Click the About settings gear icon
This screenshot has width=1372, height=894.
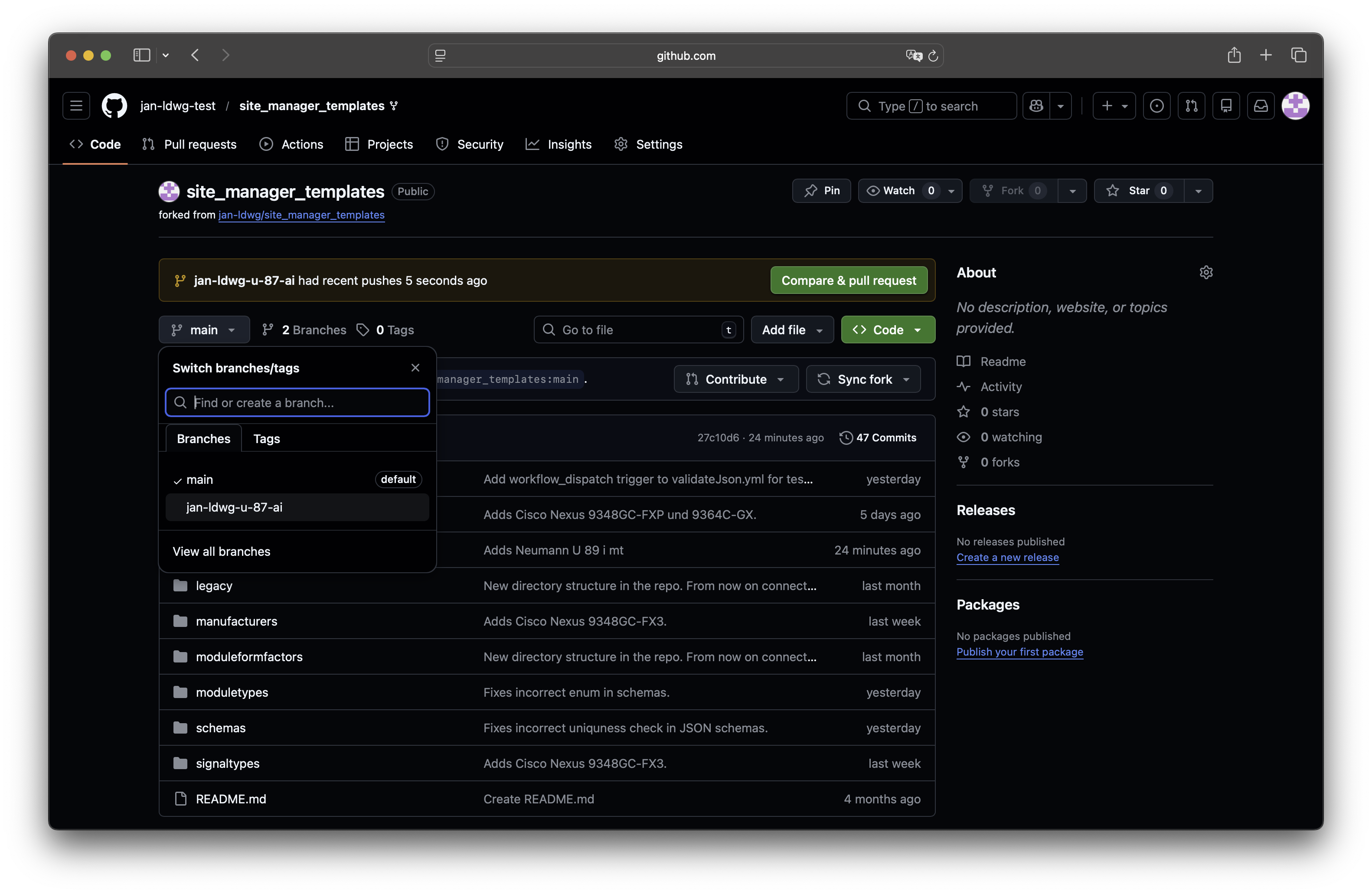[x=1205, y=272]
